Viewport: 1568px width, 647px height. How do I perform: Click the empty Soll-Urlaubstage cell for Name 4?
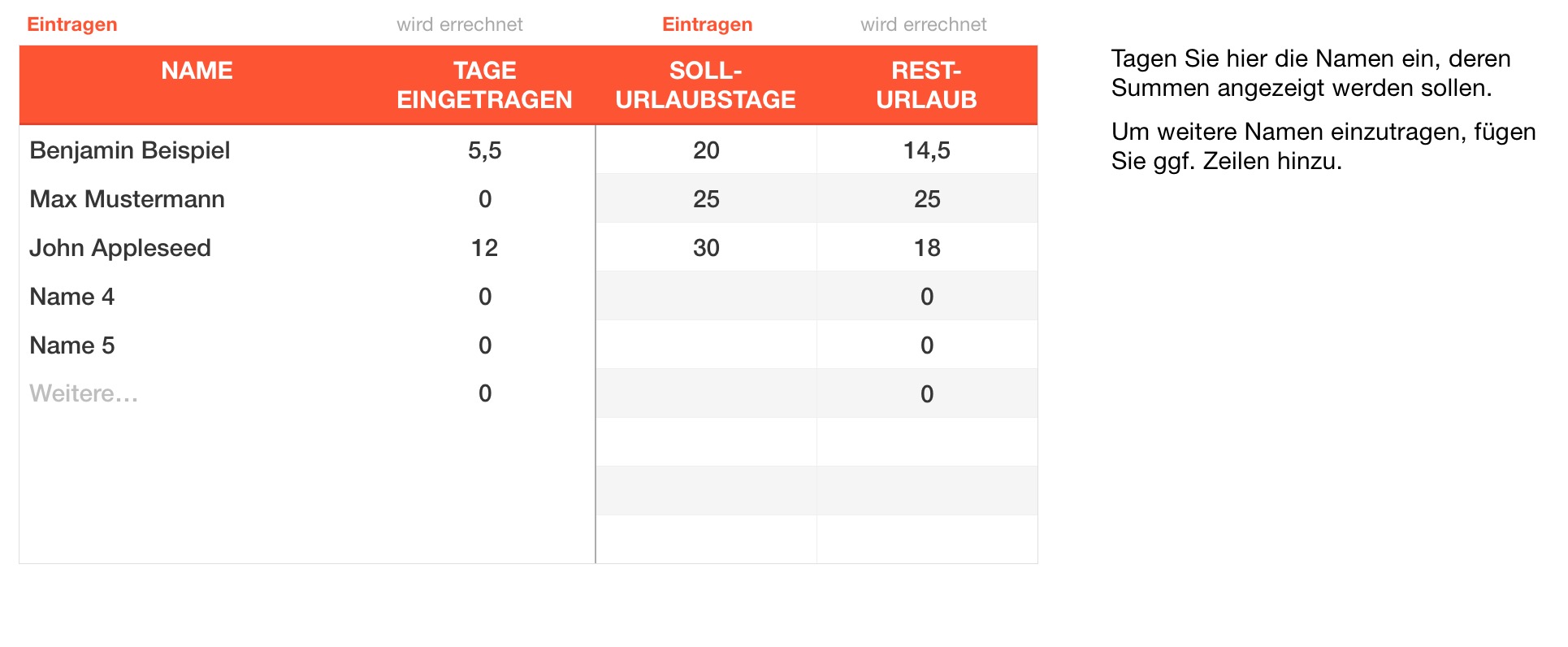point(706,296)
